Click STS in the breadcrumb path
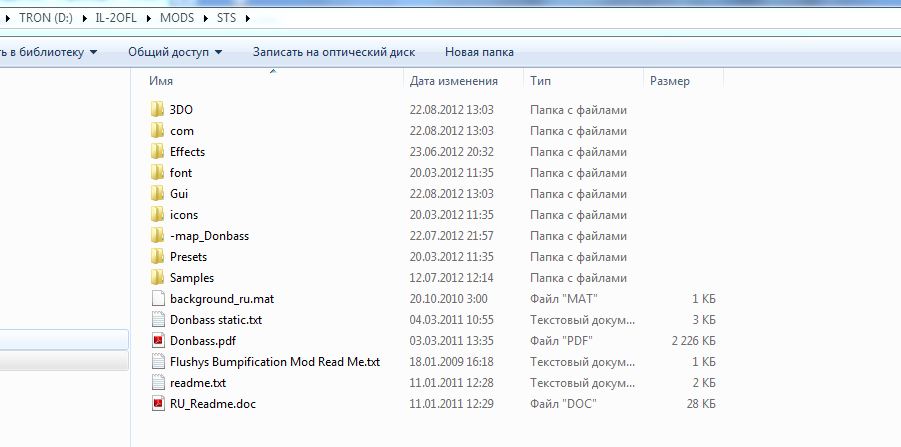 [226, 18]
